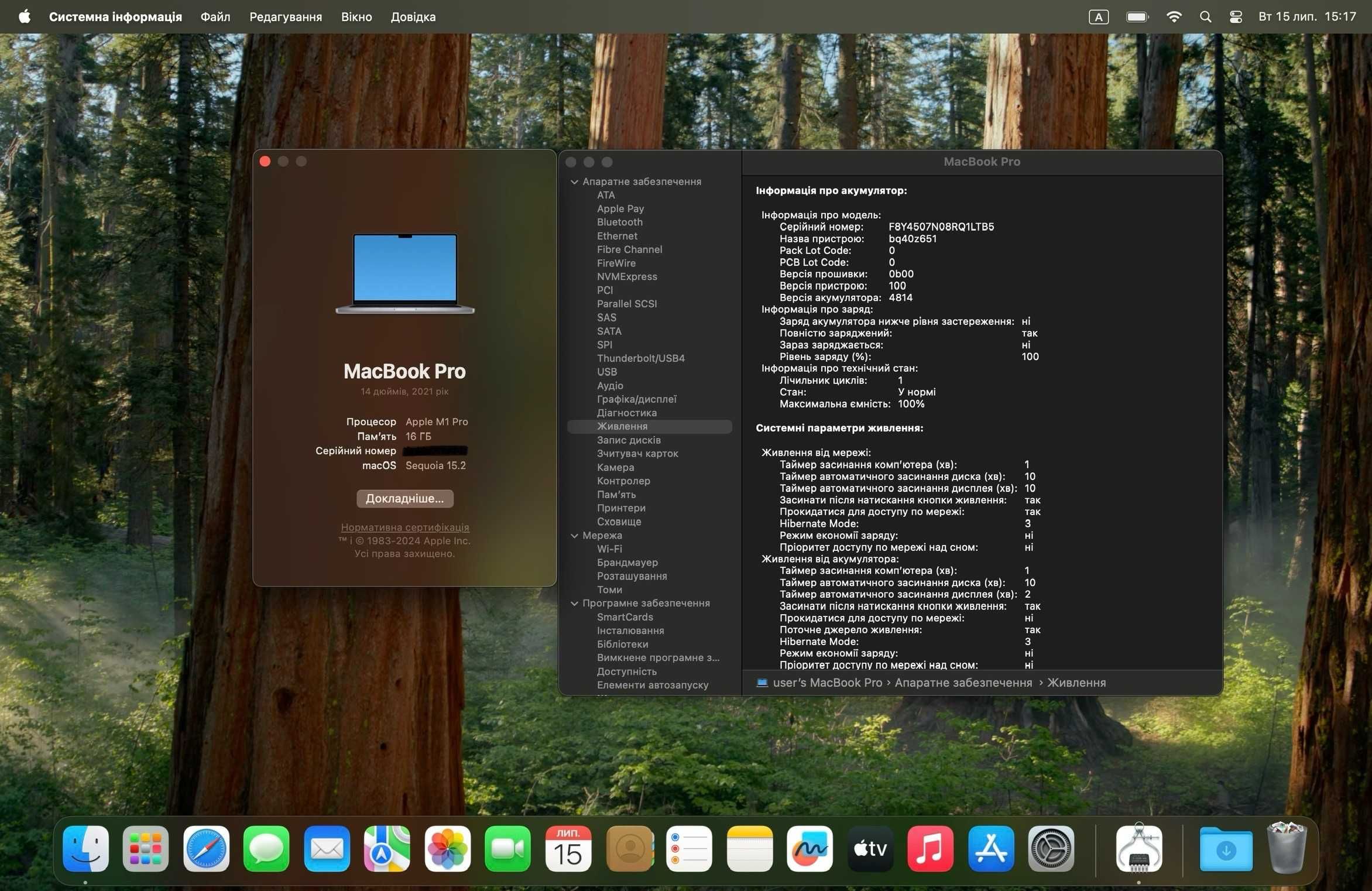
Task: Select Apple Pay in the sidebar
Action: point(620,209)
